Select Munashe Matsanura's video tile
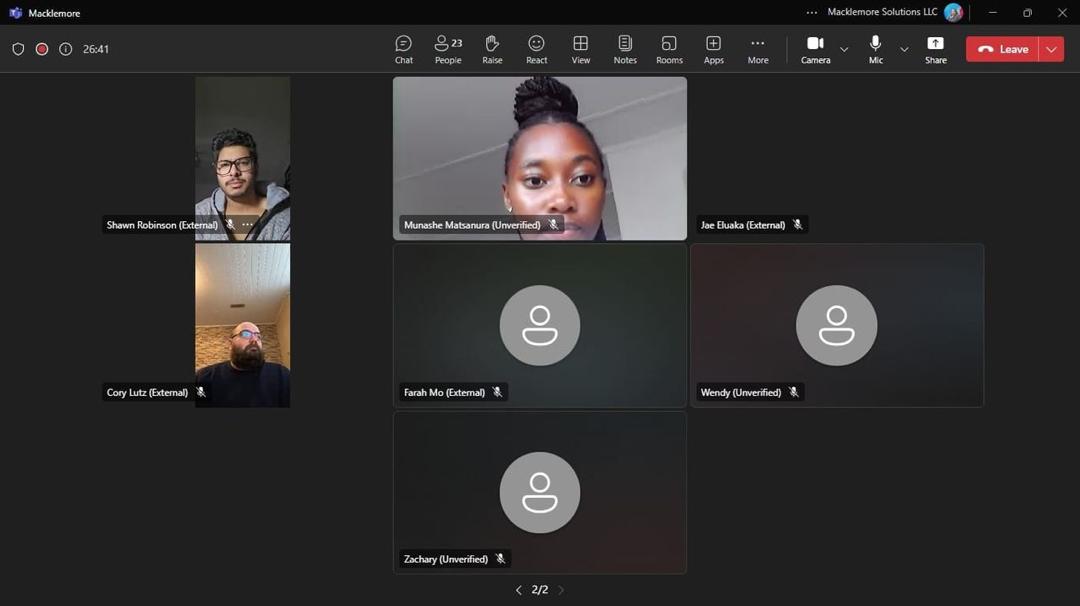 pos(539,150)
